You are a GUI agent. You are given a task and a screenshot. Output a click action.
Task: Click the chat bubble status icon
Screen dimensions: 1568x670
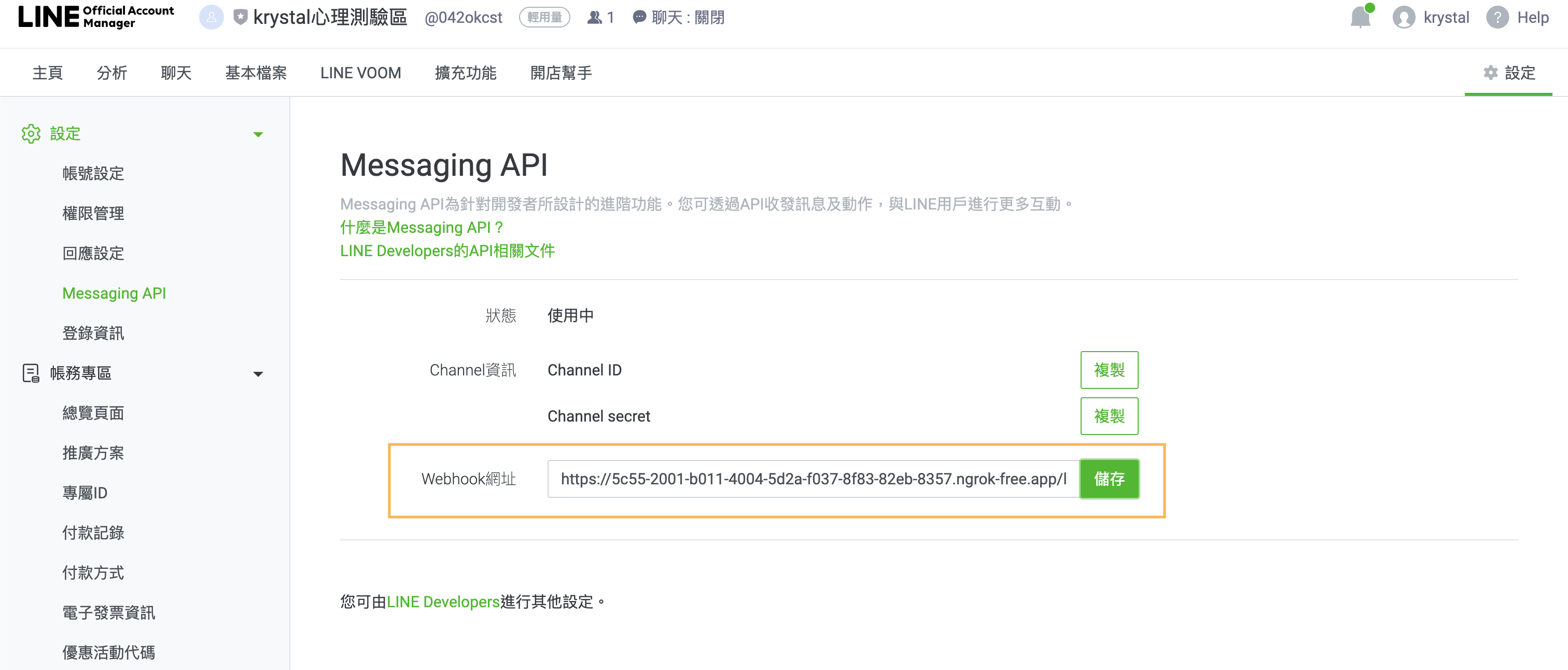tap(639, 17)
